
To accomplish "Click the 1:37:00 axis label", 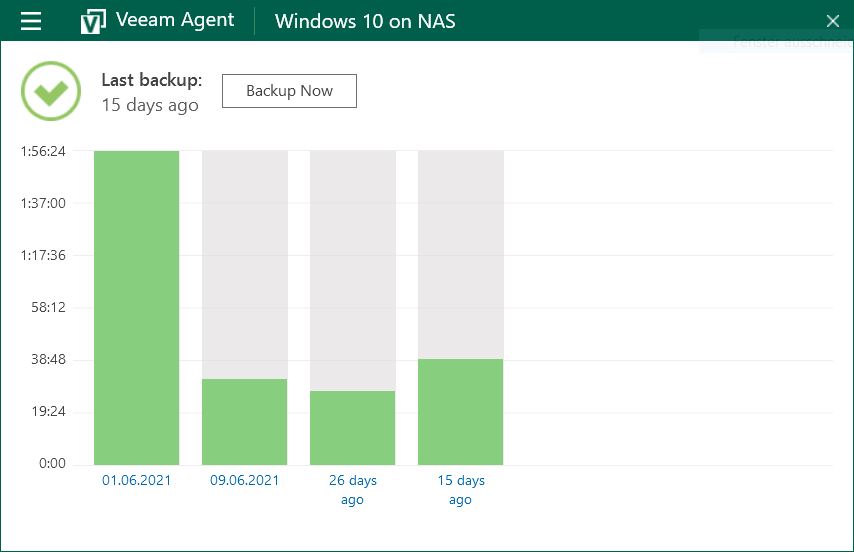I will tap(43, 203).
